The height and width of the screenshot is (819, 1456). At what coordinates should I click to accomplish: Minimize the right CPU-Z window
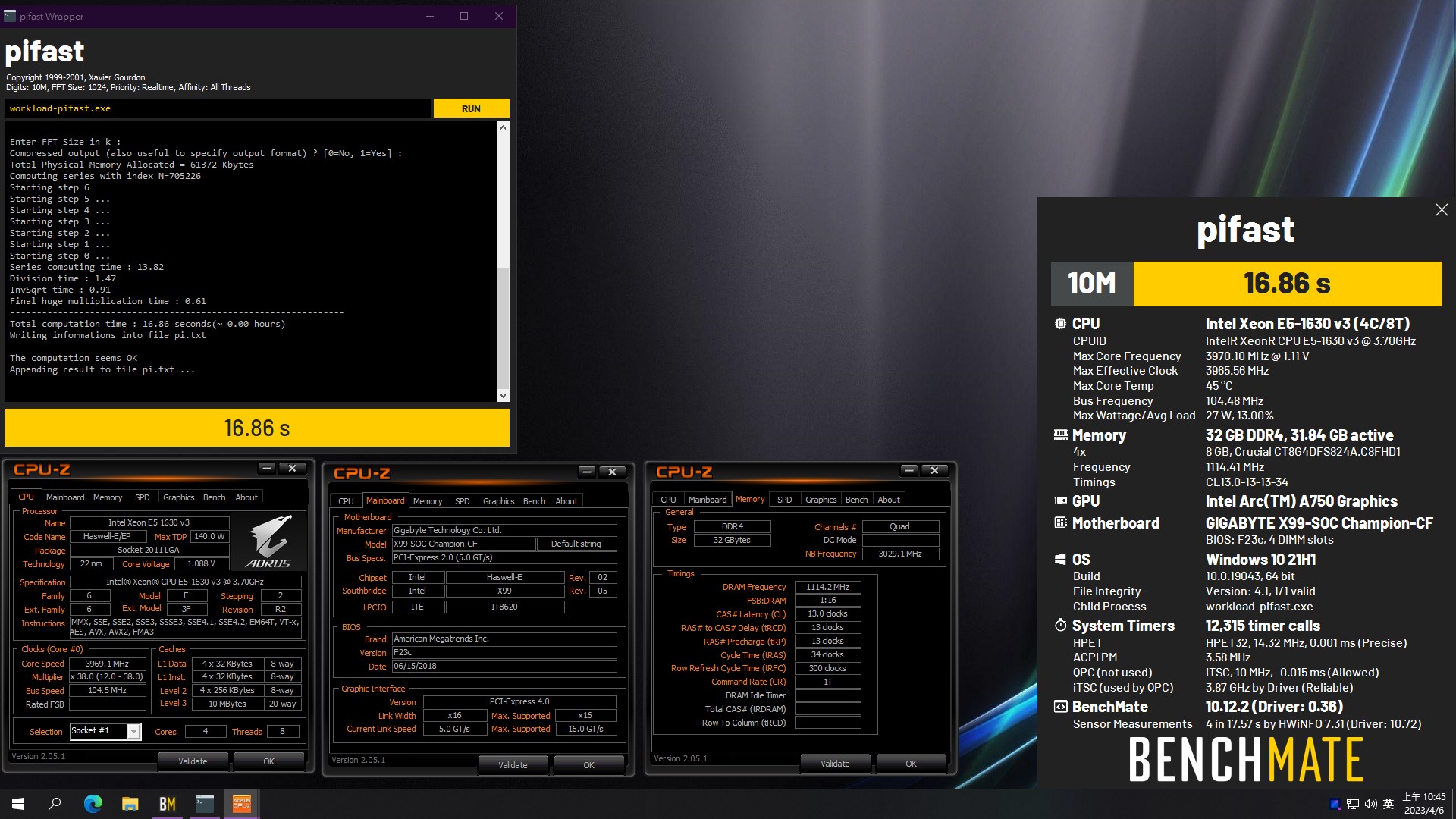[x=909, y=470]
